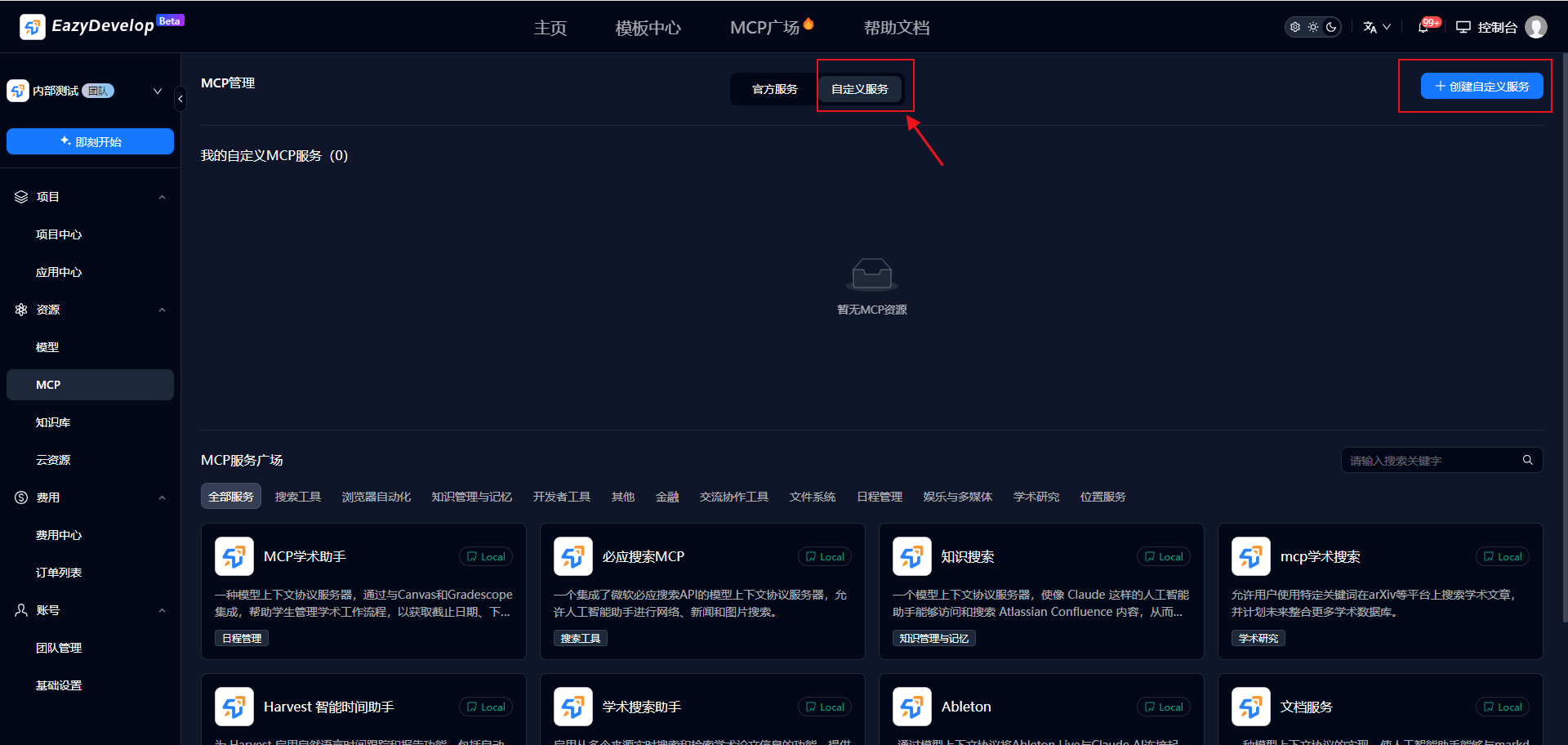This screenshot has height=745, width=1568.
Task: Switch to the 官方服务 tab
Action: coord(774,89)
